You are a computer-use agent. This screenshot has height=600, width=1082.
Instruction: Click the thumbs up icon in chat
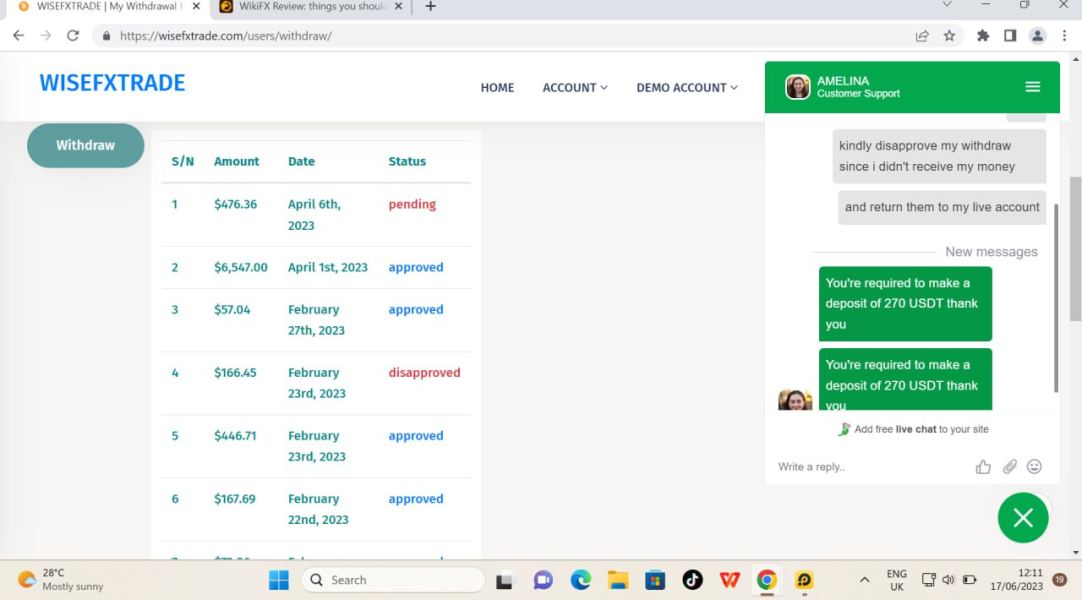983,467
